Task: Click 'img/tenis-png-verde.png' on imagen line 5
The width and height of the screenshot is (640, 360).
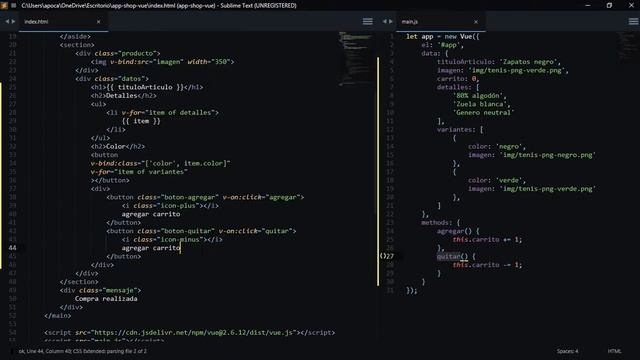Action: 516,70
